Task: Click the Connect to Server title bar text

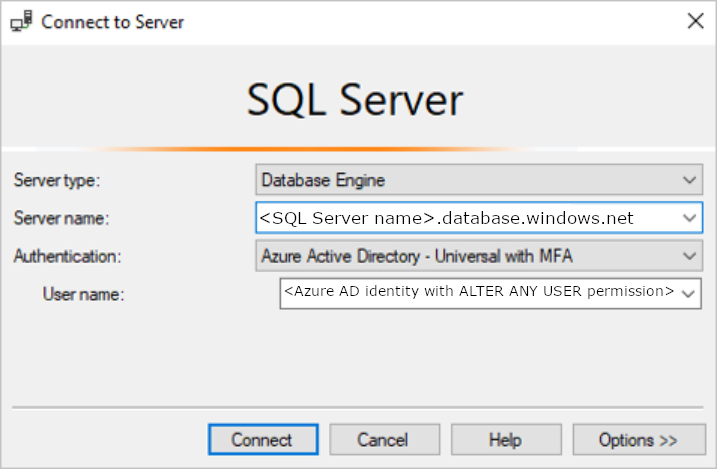Action: click(x=112, y=21)
